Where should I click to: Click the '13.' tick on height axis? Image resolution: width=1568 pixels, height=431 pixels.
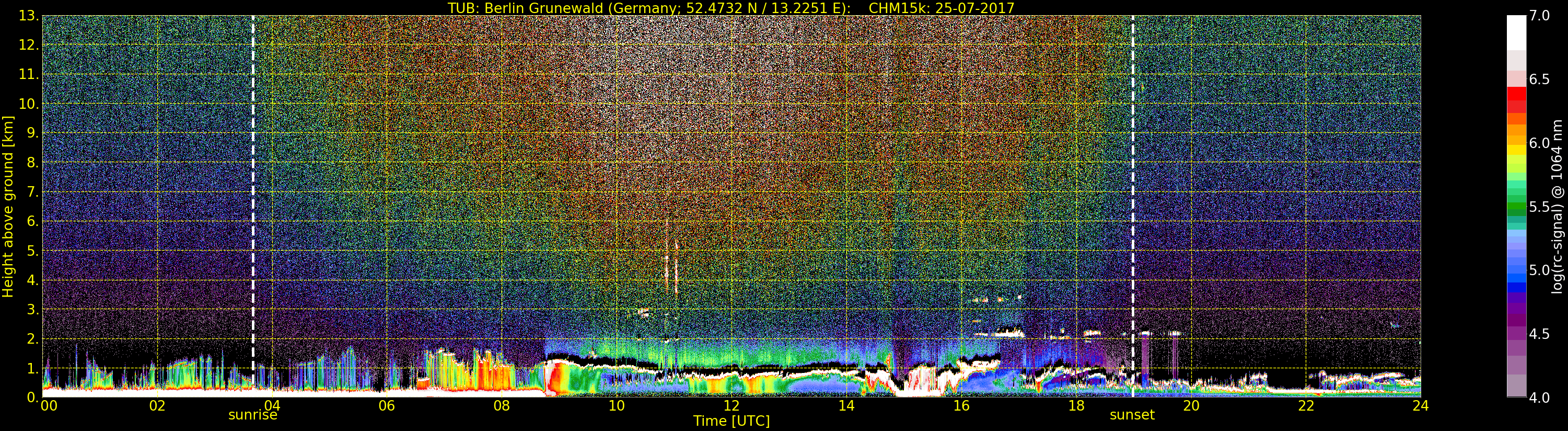click(x=29, y=16)
